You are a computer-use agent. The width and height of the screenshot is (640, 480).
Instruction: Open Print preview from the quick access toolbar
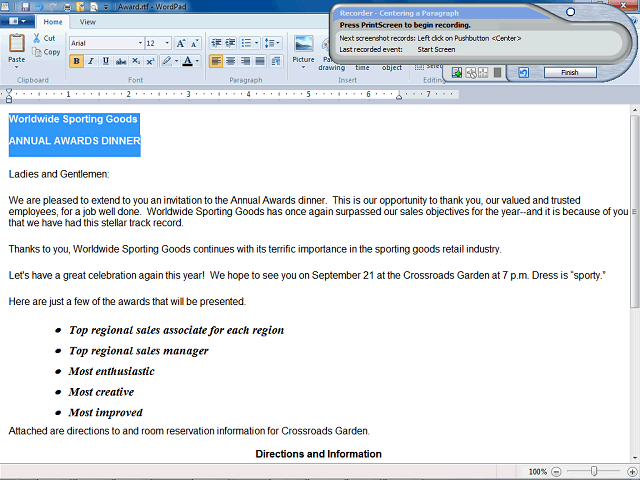(94, 7)
